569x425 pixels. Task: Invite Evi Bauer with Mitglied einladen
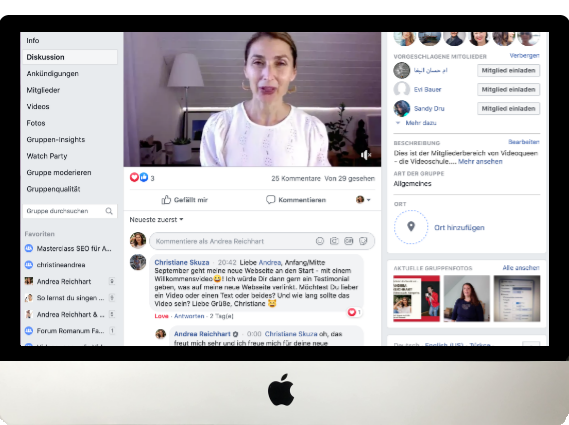[x=508, y=89]
